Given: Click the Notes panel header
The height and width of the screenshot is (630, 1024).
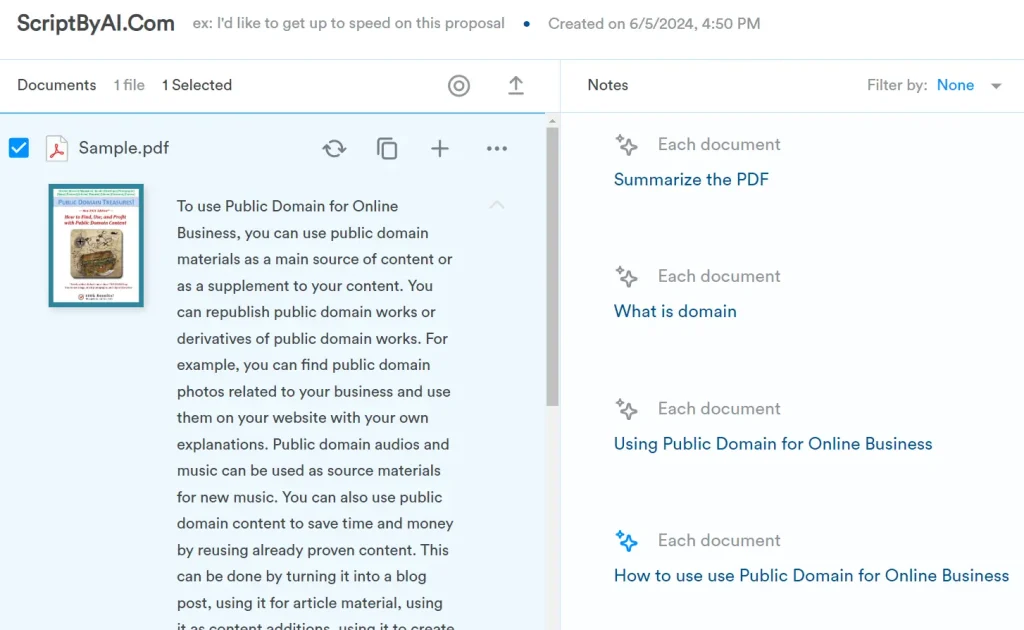Looking at the screenshot, I should [x=607, y=85].
